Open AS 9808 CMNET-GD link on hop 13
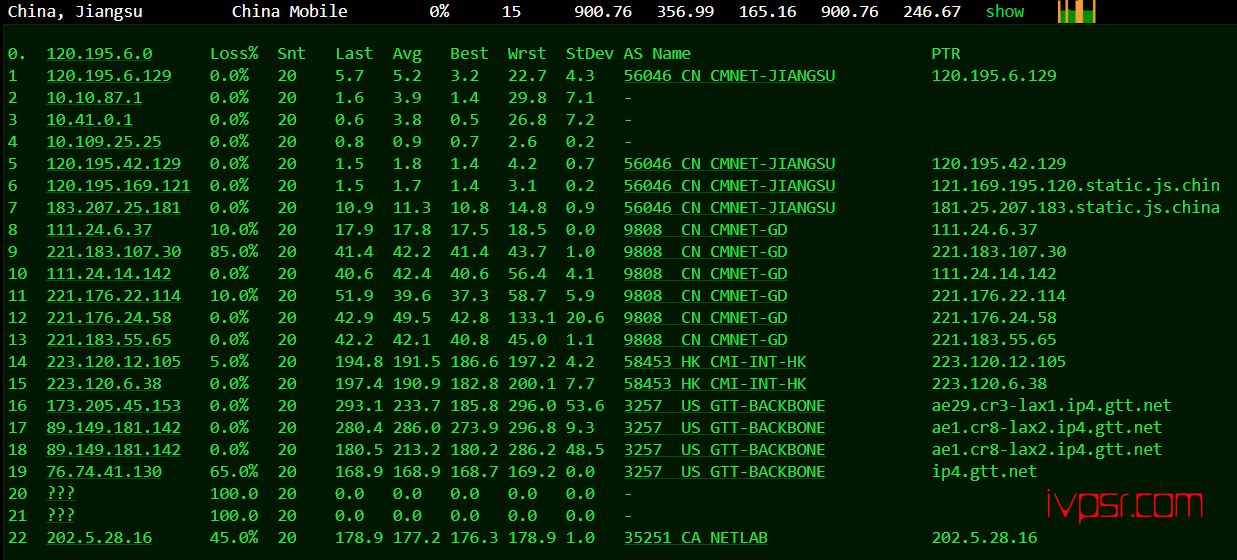The image size is (1237, 560). 705,340
